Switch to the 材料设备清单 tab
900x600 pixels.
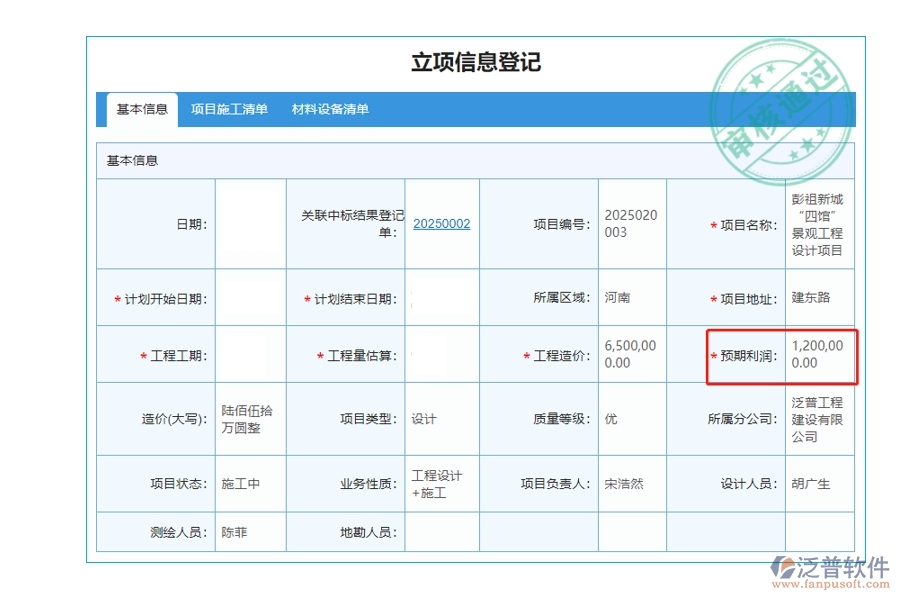pyautogui.click(x=330, y=109)
